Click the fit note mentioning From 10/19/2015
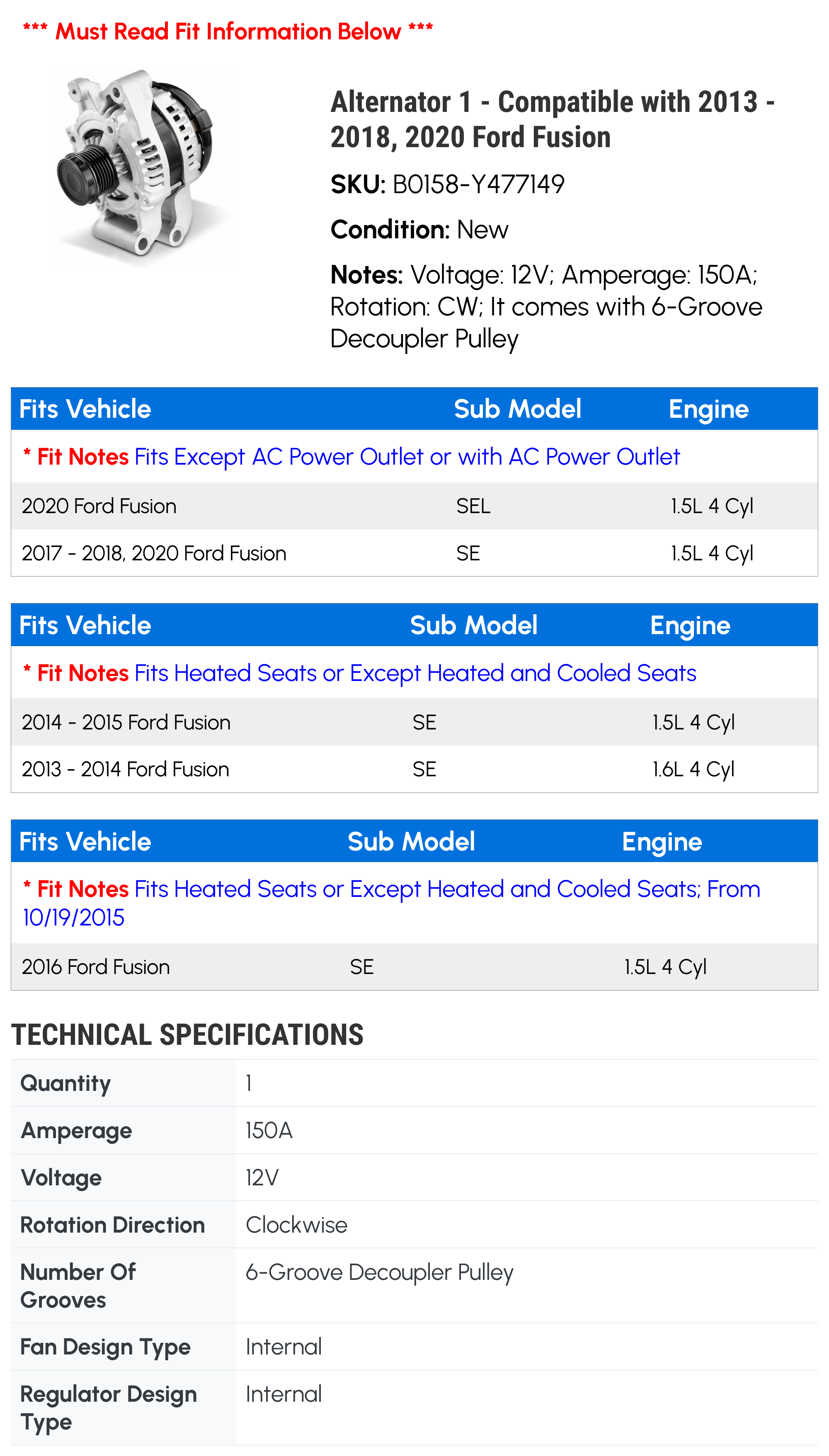The height and width of the screenshot is (1456, 829). tap(391, 903)
